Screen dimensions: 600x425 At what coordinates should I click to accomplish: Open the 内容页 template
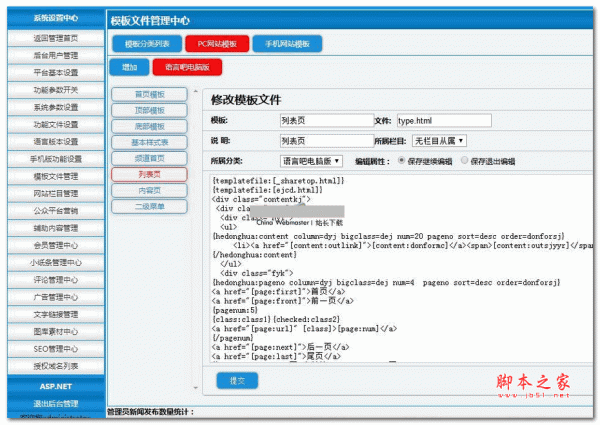click(150, 191)
